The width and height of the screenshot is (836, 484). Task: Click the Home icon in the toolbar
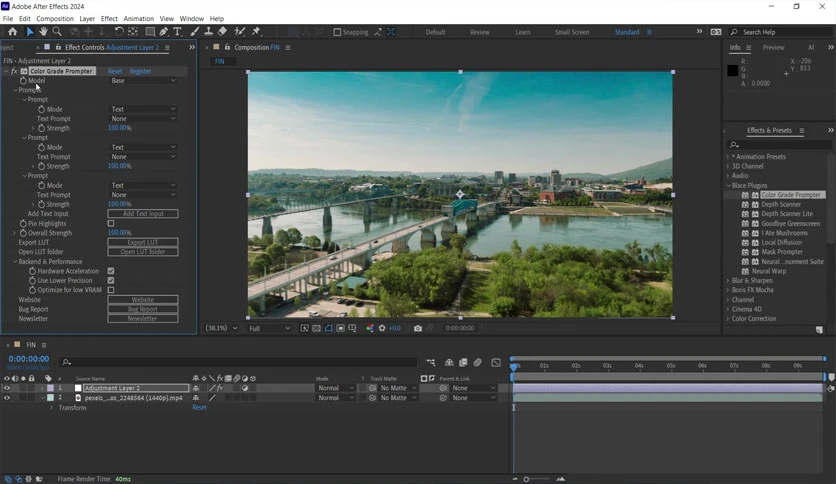[x=12, y=32]
